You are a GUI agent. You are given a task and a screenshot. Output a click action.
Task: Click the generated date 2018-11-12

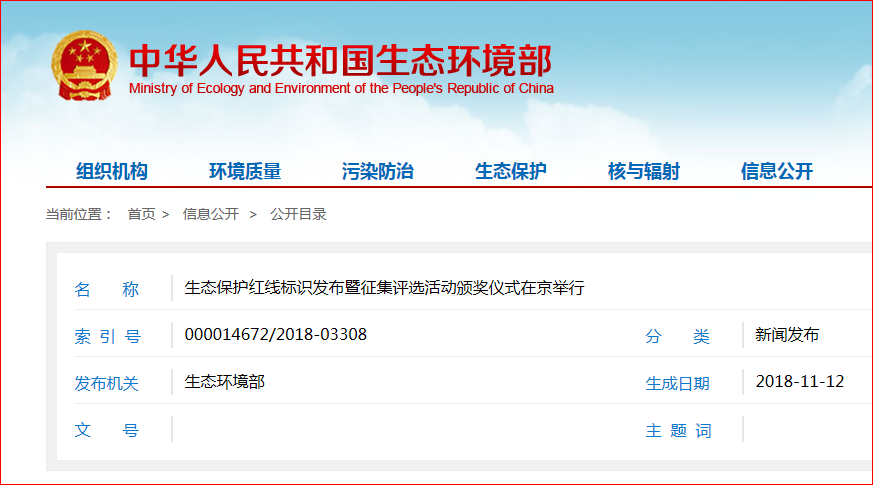coord(800,381)
